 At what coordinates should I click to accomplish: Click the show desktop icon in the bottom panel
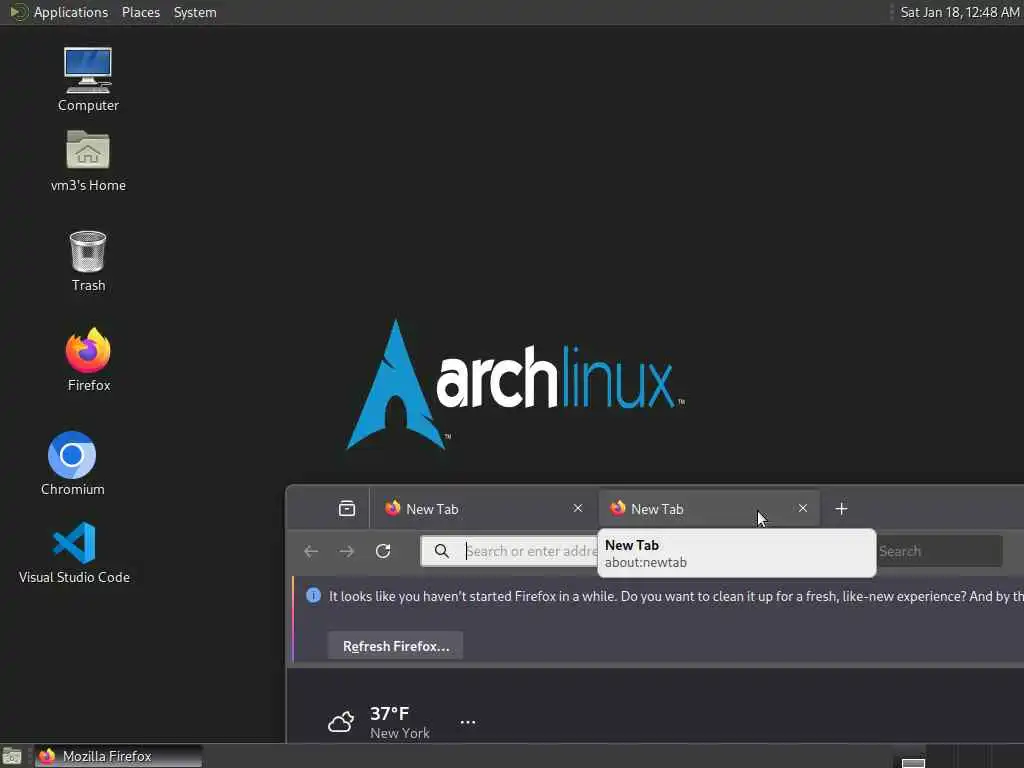[12, 757]
